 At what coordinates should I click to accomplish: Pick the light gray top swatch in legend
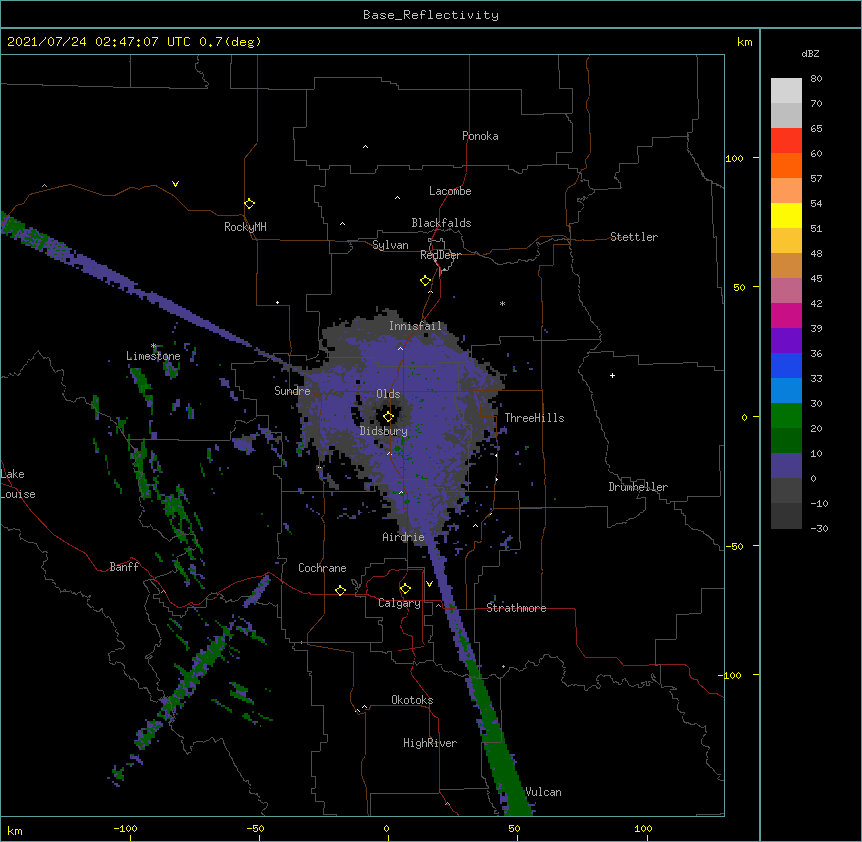(x=786, y=91)
